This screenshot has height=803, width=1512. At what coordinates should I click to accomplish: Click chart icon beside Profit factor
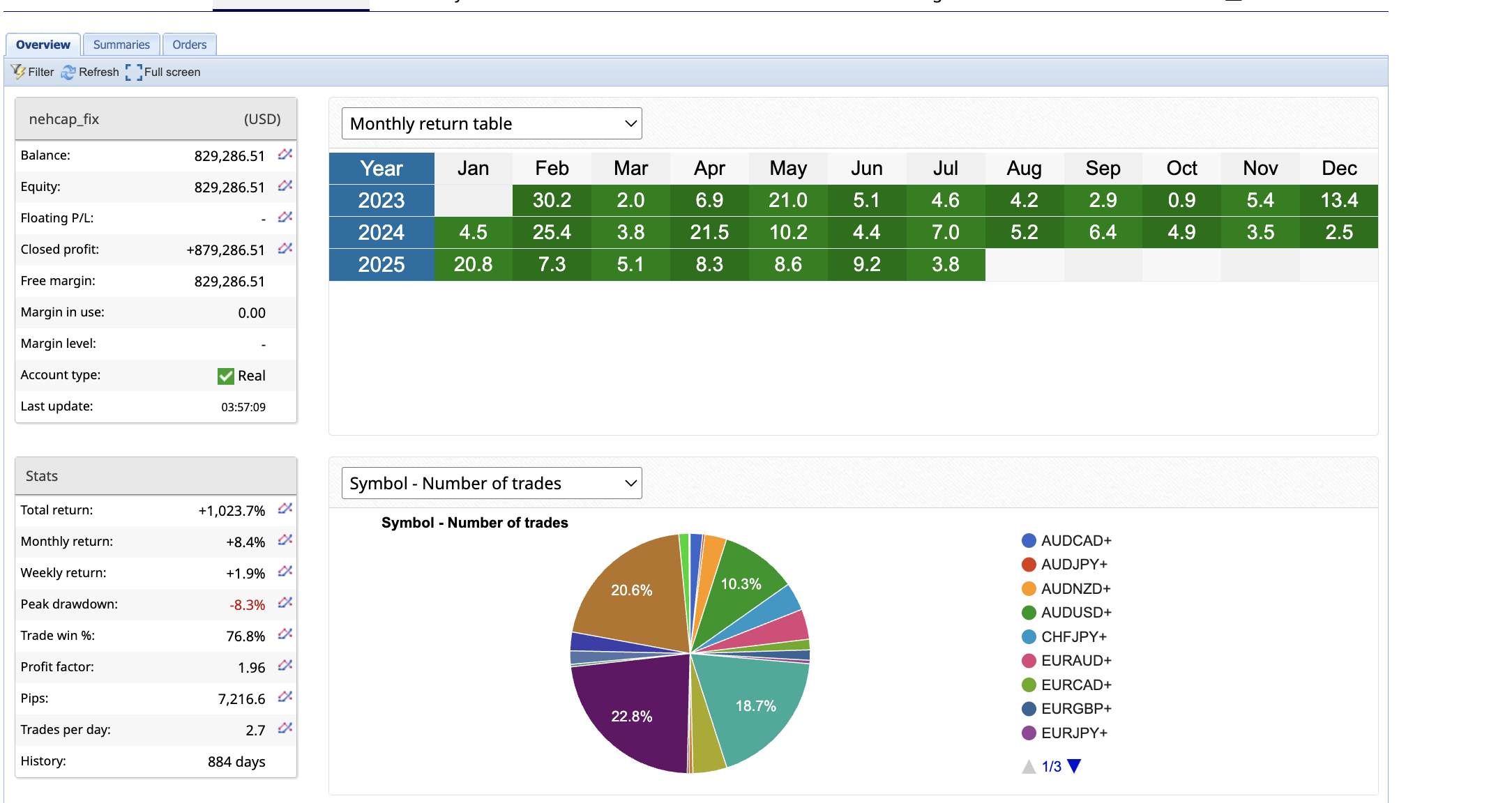(285, 666)
